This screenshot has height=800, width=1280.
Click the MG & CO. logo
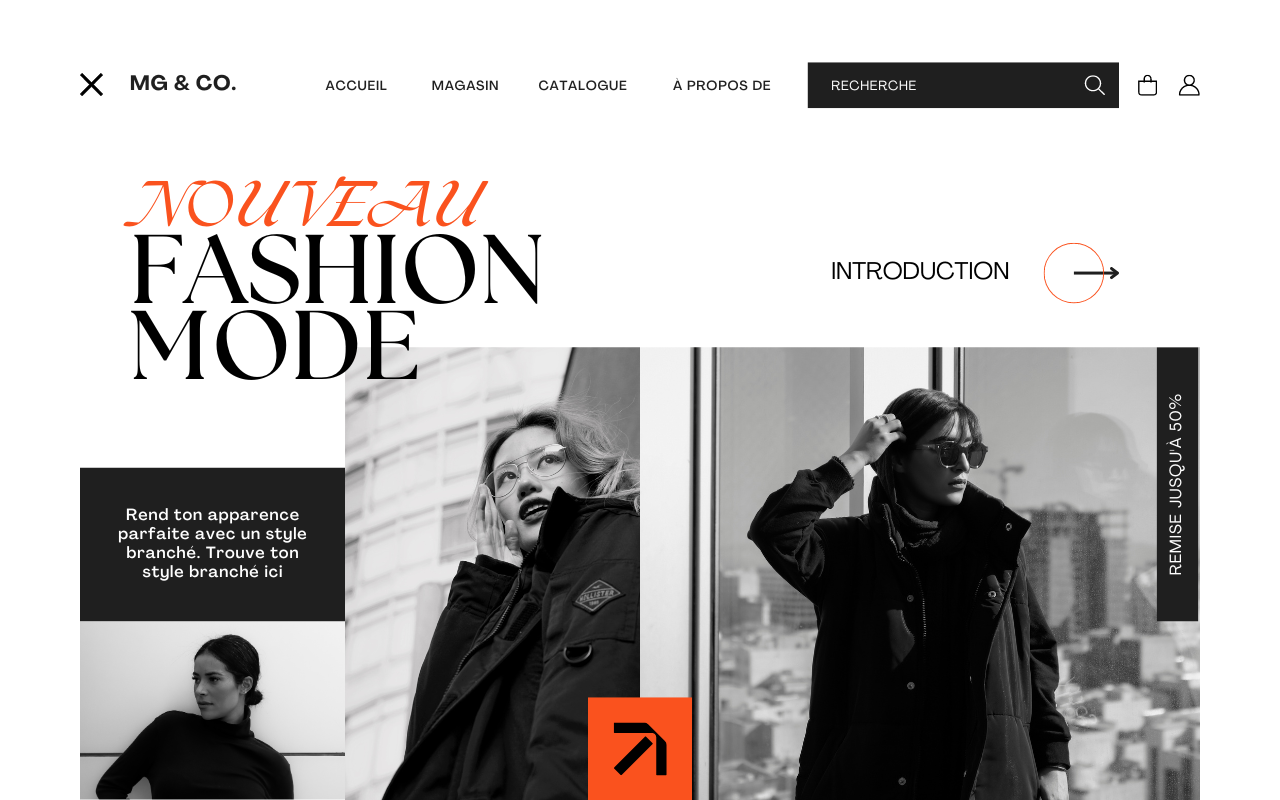183,83
